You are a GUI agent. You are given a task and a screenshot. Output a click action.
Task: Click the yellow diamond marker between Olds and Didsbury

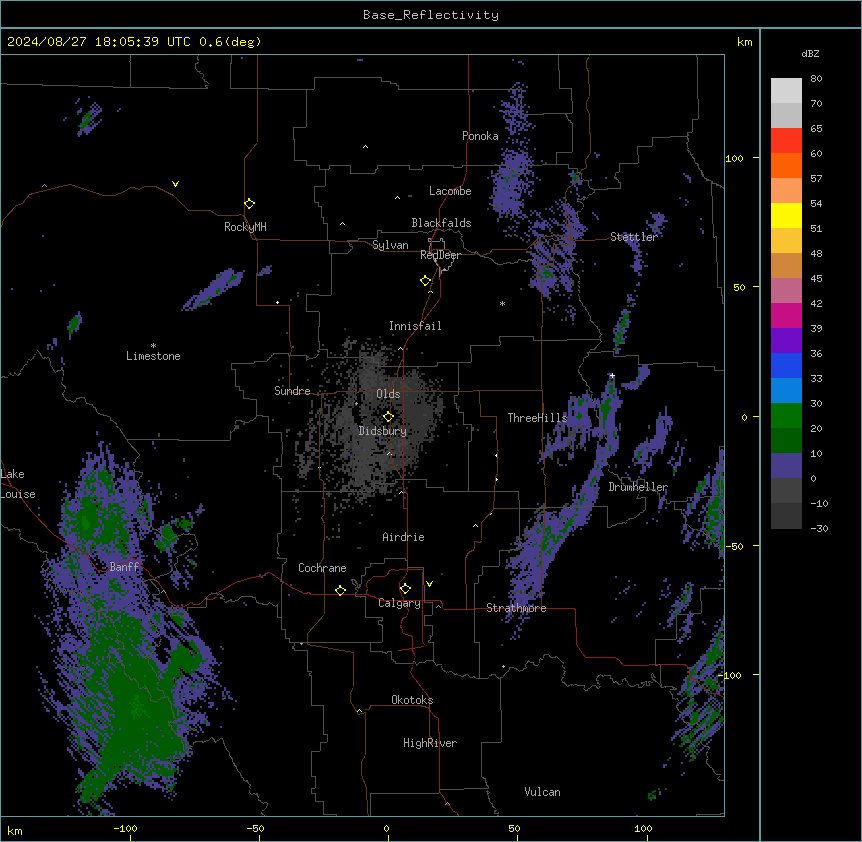pos(388,417)
